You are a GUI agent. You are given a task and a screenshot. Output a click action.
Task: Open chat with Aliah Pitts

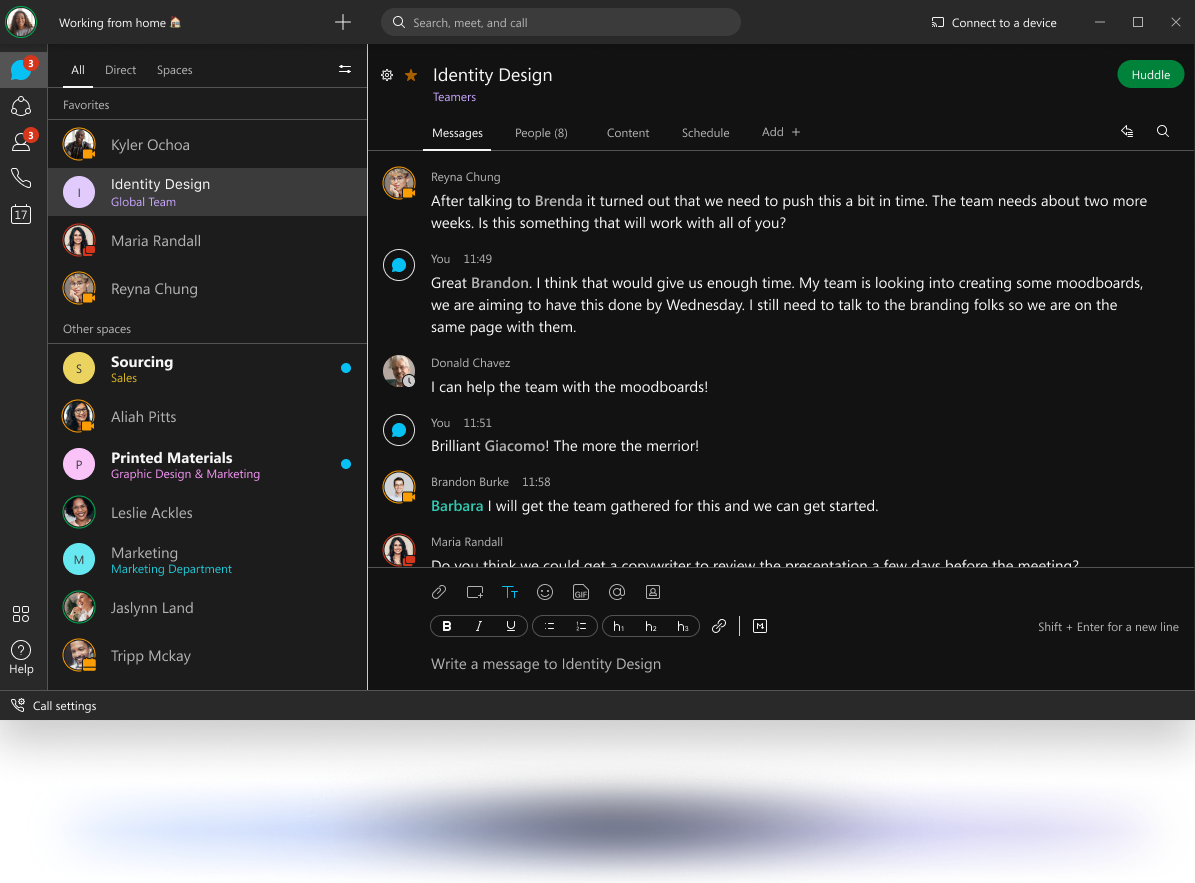207,416
